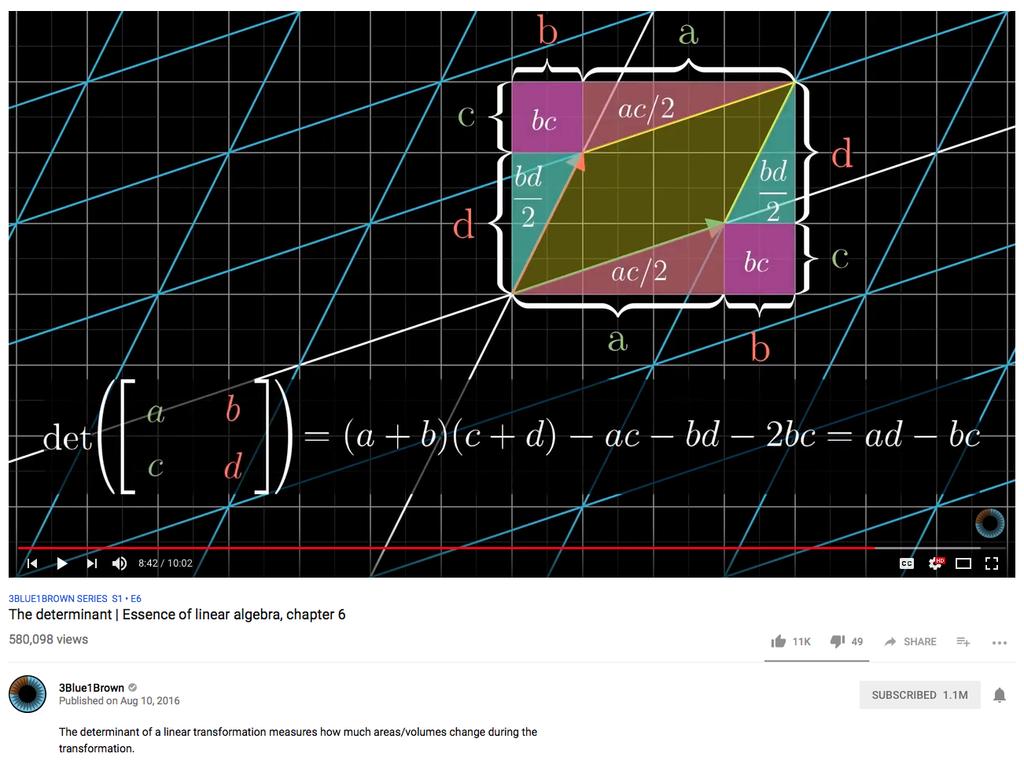The width and height of the screenshot is (1024, 761).
Task: Click the 580,098 views count
Action: pos(48,640)
